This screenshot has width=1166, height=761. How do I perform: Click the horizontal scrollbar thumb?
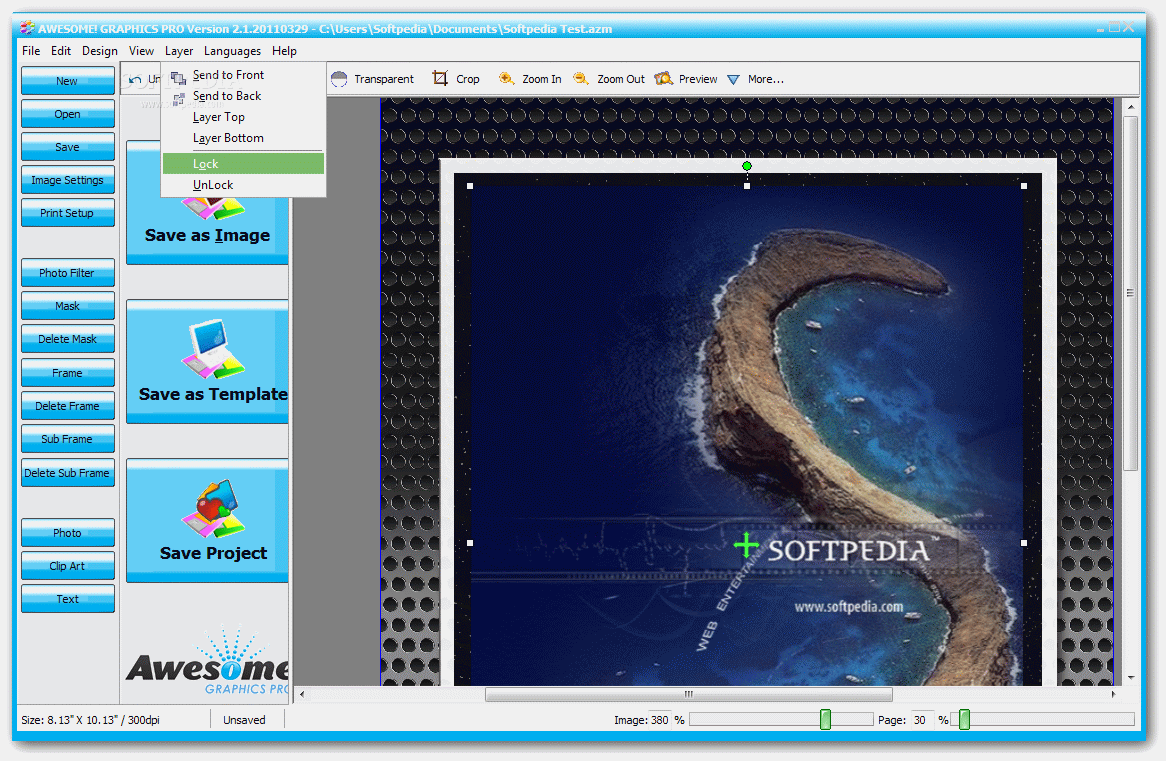[689, 694]
